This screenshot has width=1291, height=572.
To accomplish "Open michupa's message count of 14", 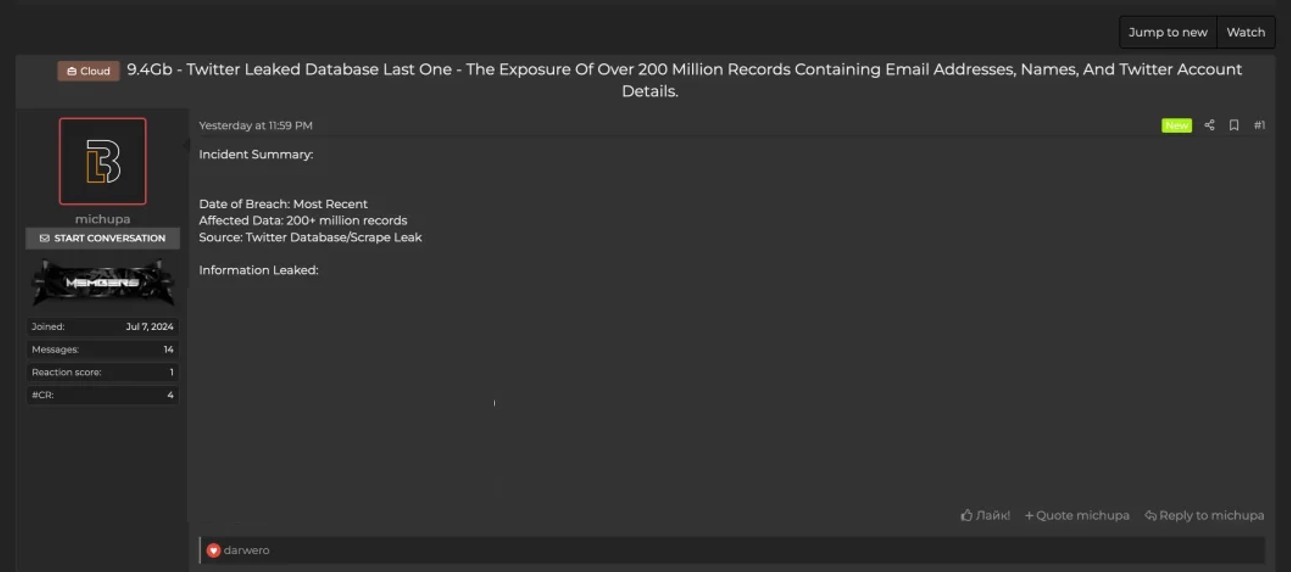I will 168,349.
